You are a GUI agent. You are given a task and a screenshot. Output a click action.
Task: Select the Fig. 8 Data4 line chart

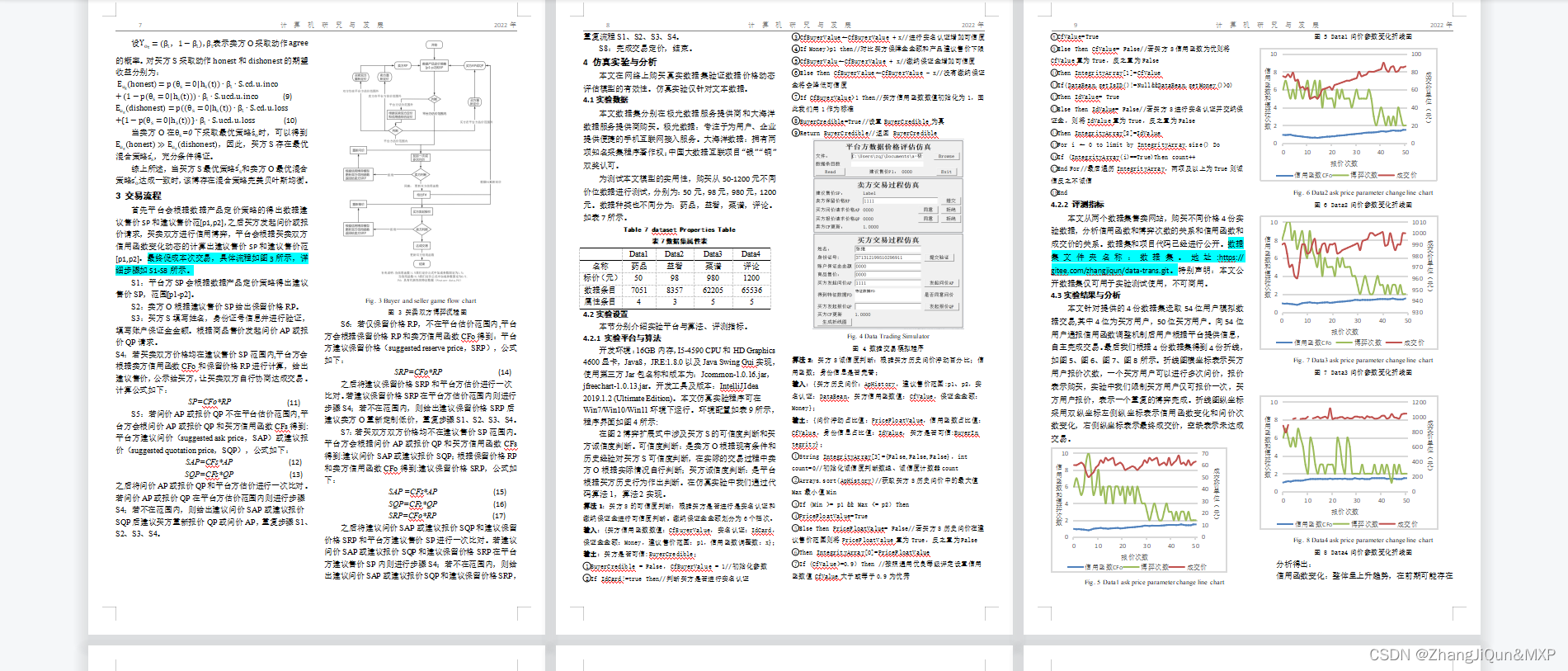[1348, 462]
